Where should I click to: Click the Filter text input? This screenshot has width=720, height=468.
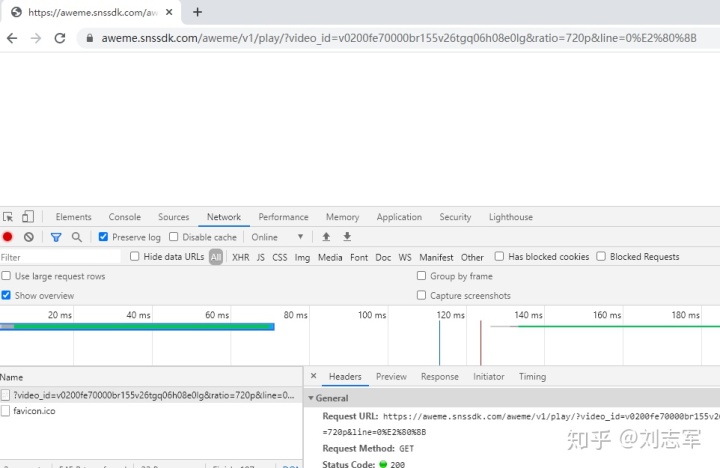pyautogui.click(x=60, y=257)
